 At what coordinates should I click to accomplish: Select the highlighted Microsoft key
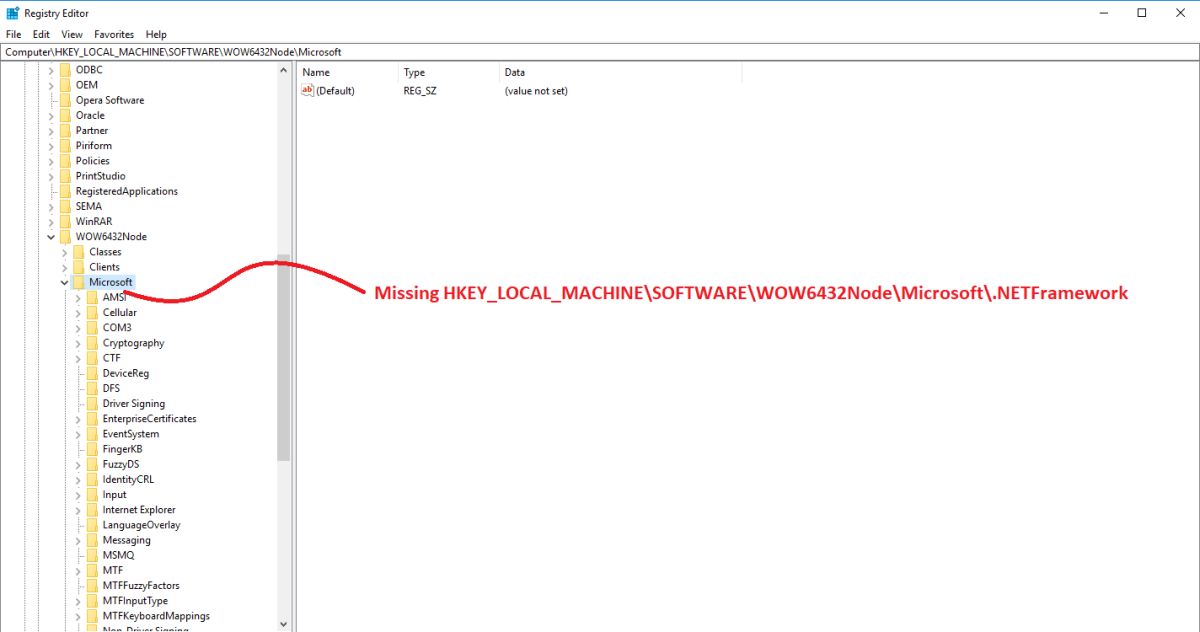(110, 282)
